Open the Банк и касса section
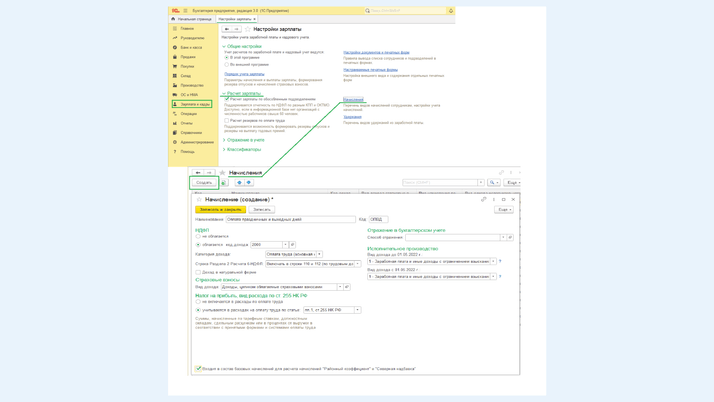Screen dimensions: 714x402 click(x=191, y=47)
